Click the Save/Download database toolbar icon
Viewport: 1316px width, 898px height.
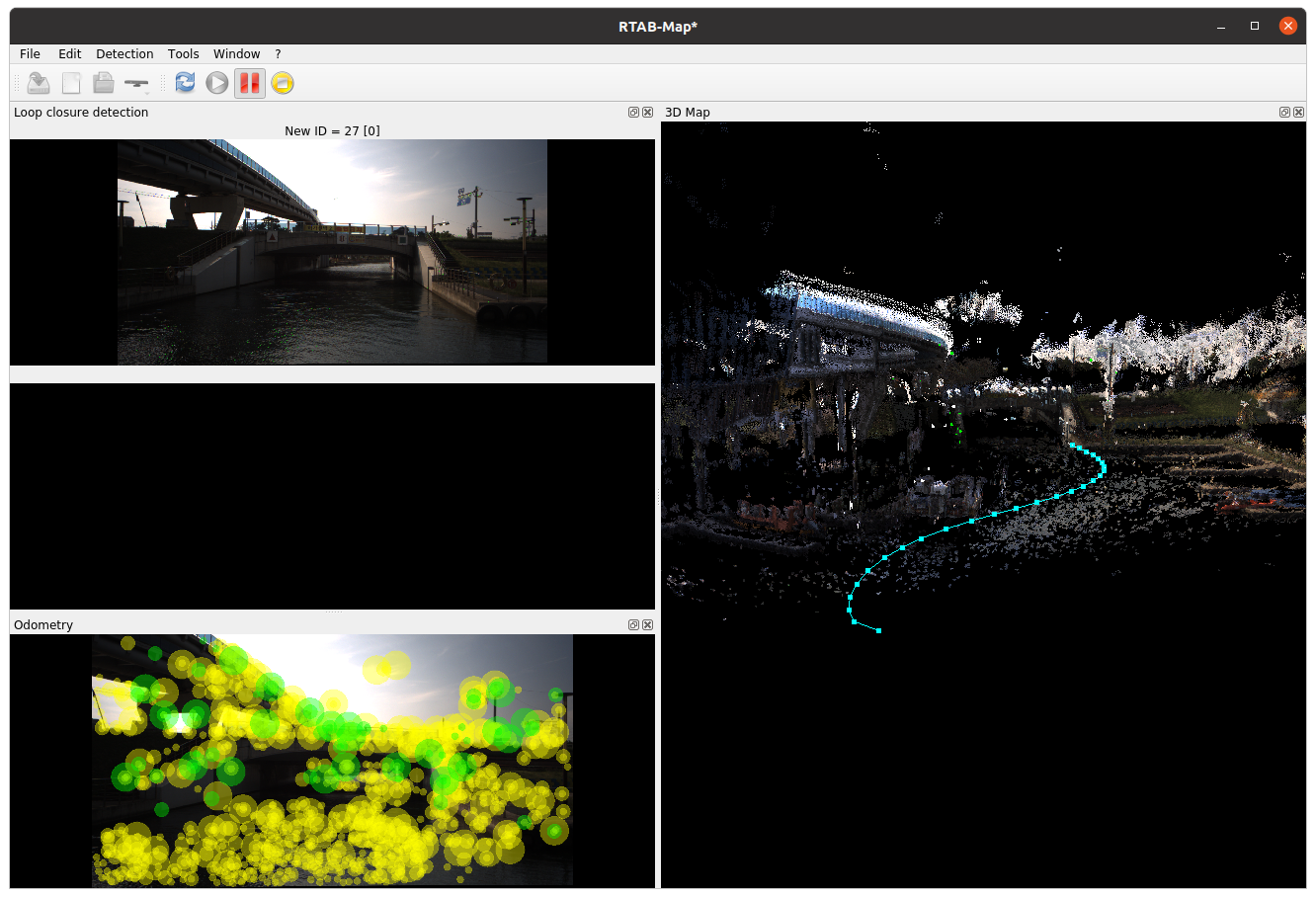pyautogui.click(x=39, y=83)
